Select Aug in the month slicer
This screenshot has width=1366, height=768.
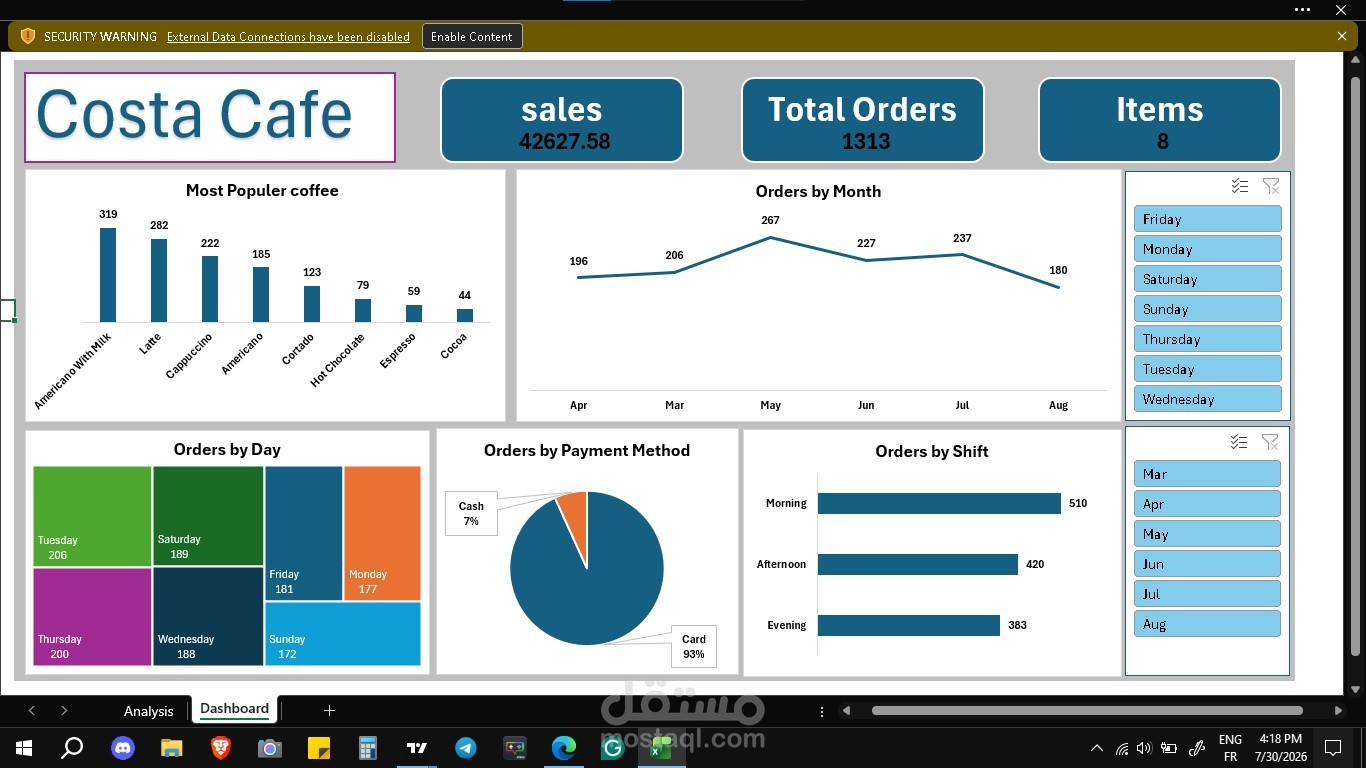pos(1207,624)
